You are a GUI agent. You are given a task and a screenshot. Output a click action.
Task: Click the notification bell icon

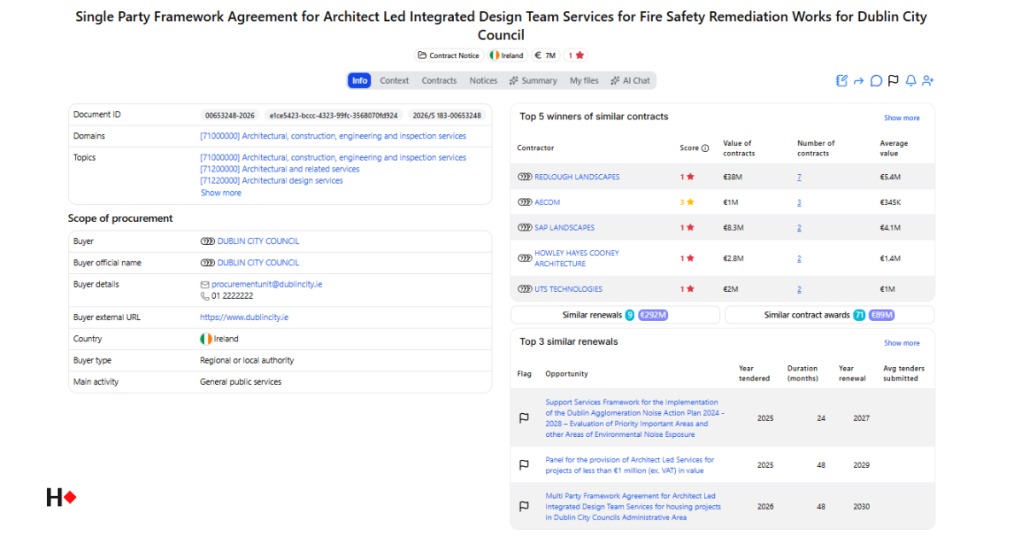pos(910,81)
